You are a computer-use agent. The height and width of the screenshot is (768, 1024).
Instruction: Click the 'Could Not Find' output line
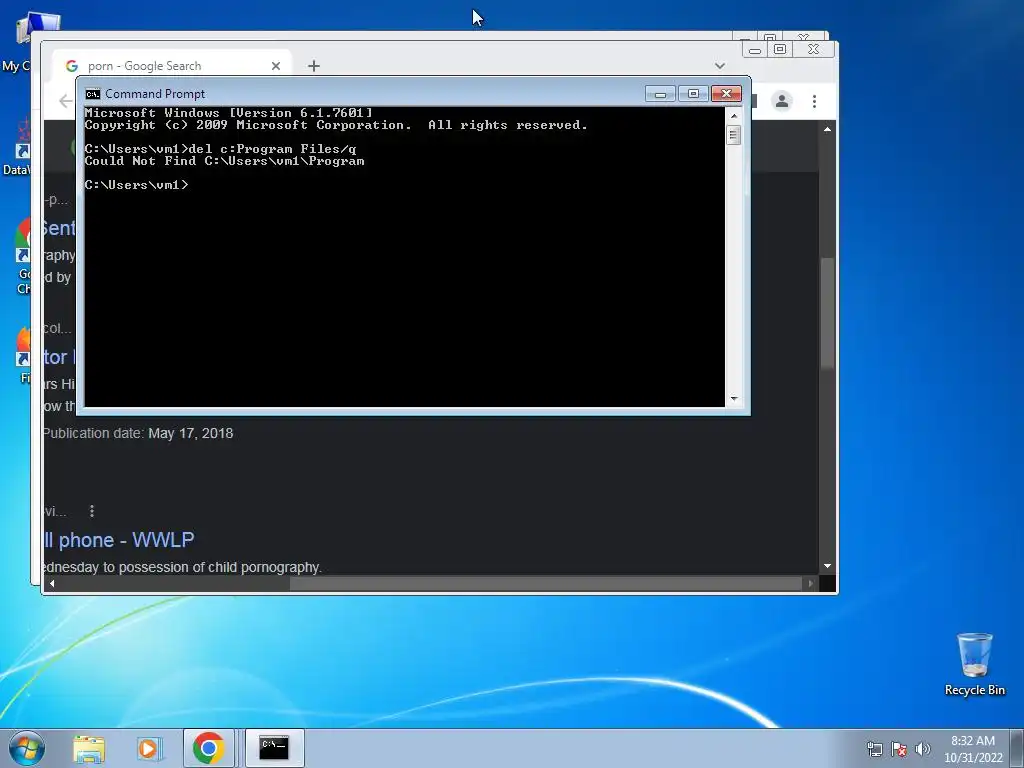[225, 161]
